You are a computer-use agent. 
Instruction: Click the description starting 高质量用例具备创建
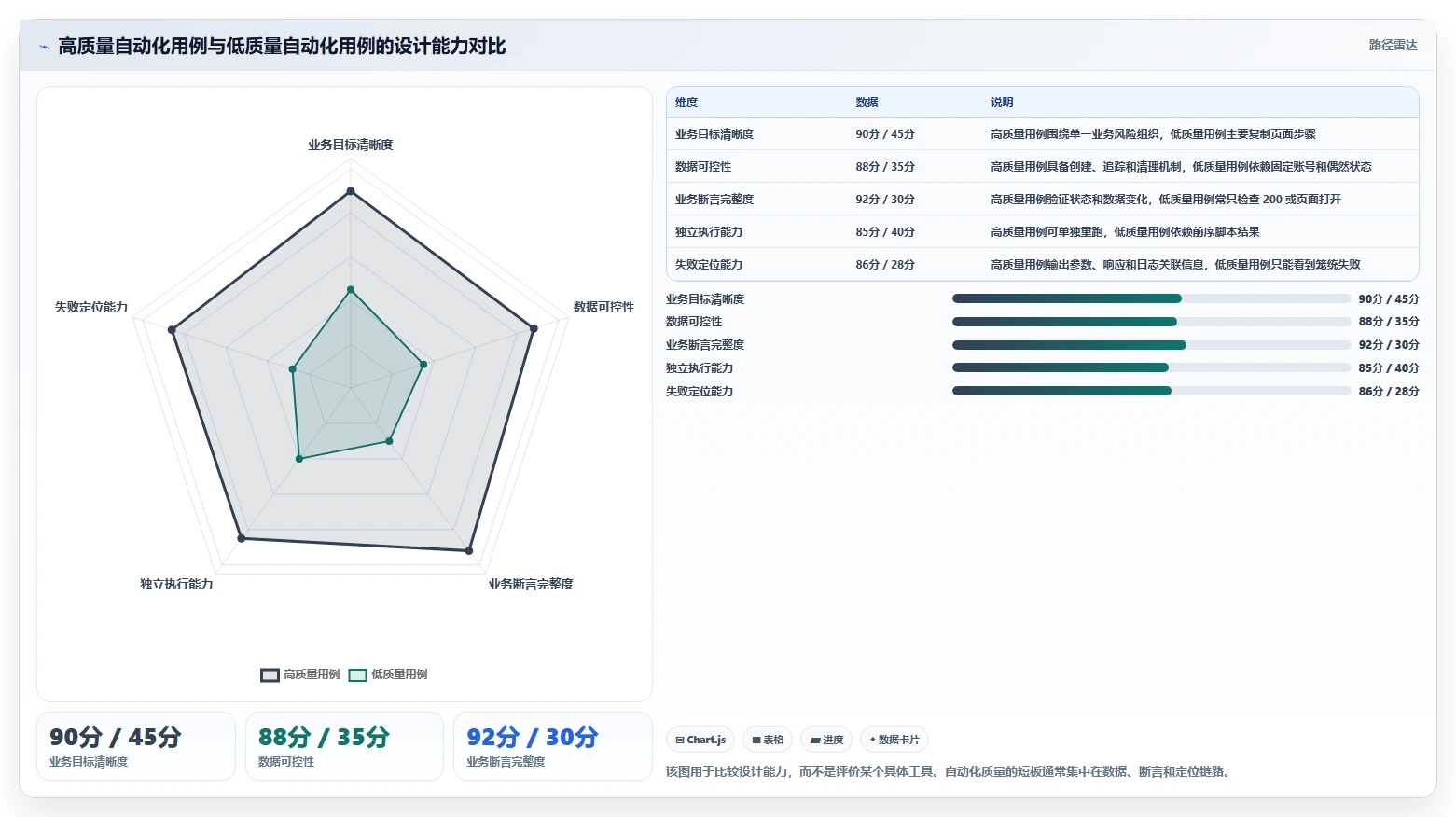click(x=1181, y=167)
